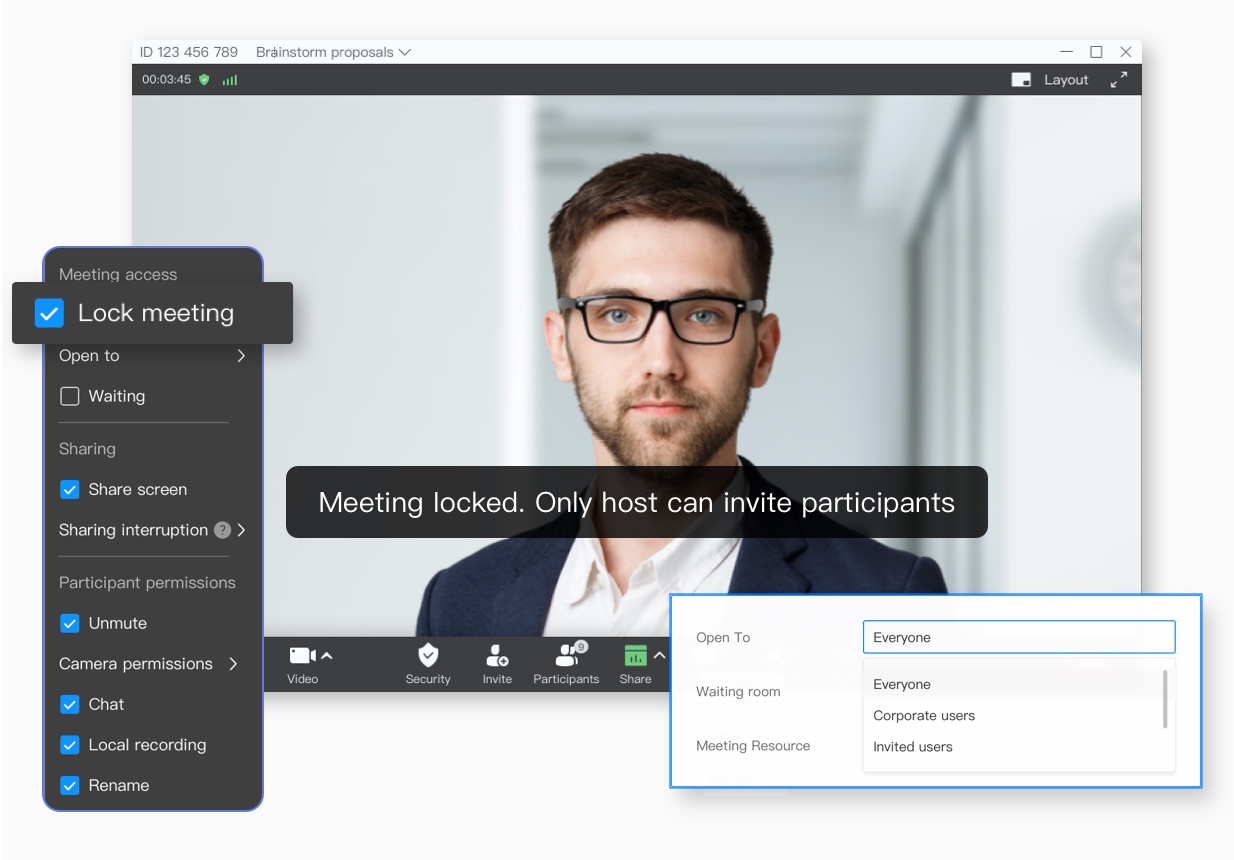Open the Brainstorm proposals title dropdown
The height and width of the screenshot is (860, 1234).
(404, 52)
